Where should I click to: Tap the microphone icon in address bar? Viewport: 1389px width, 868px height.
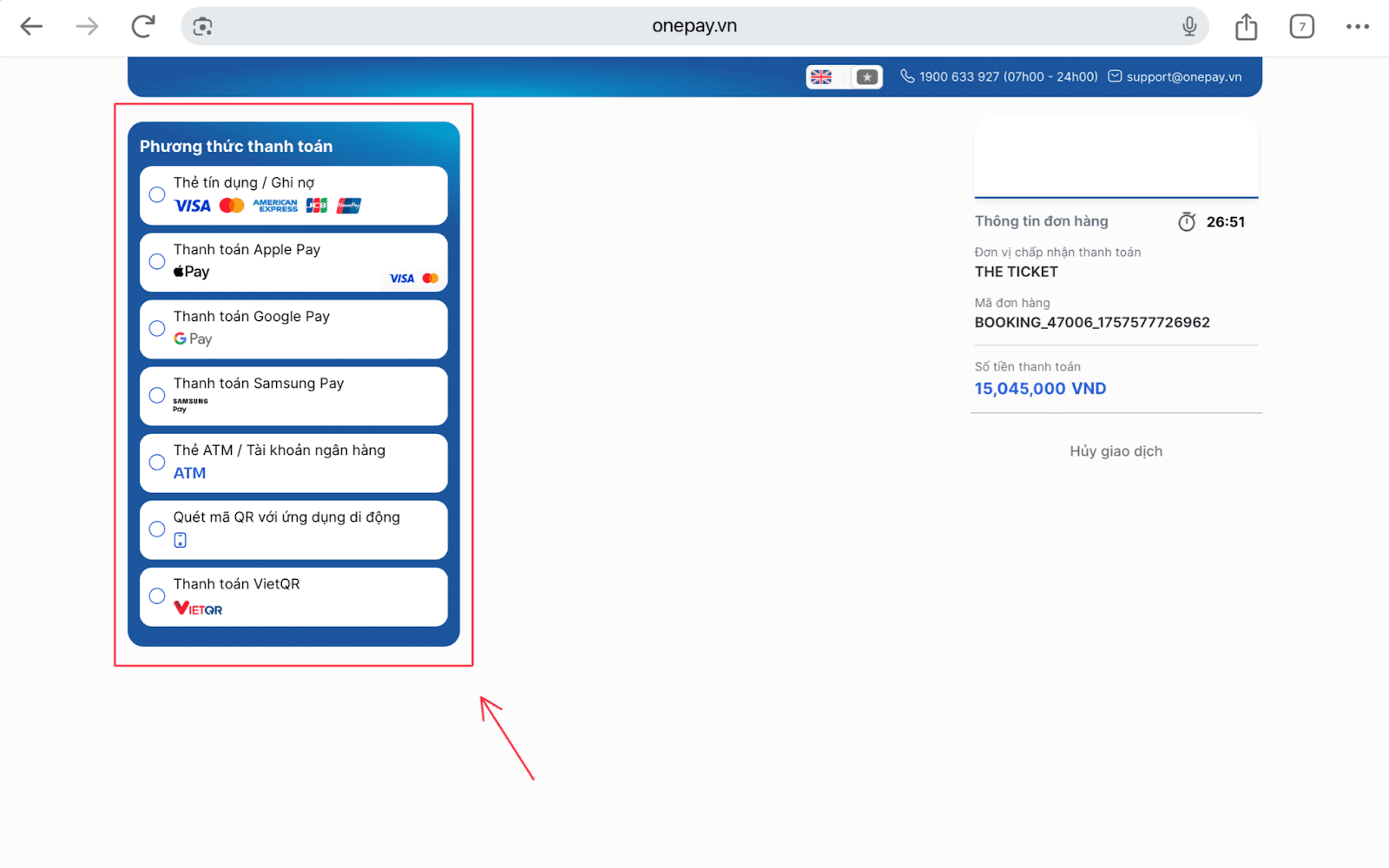pos(1189,27)
